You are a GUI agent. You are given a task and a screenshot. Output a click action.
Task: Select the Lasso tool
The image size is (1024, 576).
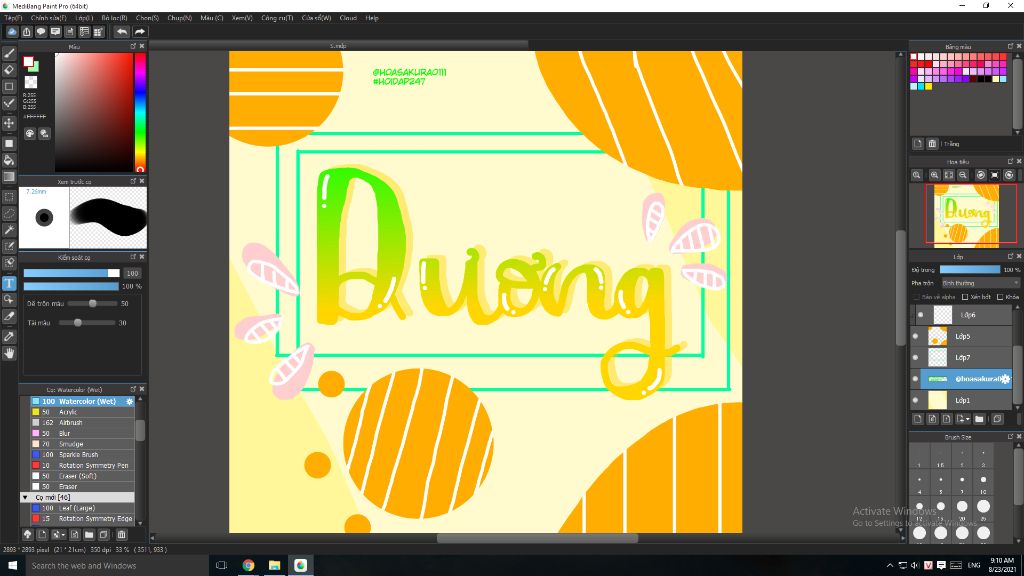point(9,214)
